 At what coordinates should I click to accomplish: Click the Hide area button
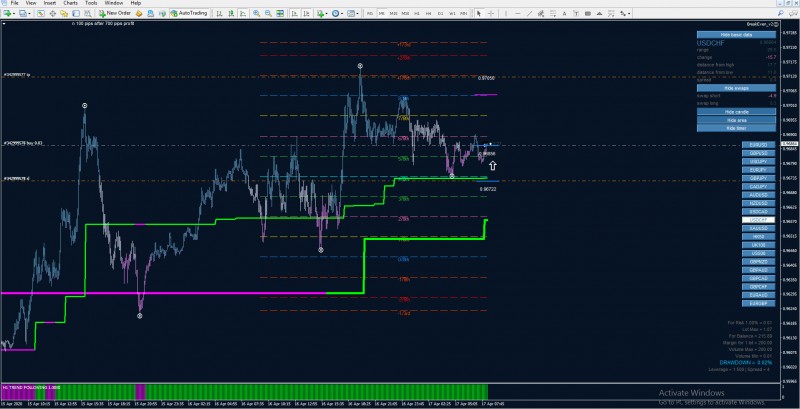tap(736, 120)
